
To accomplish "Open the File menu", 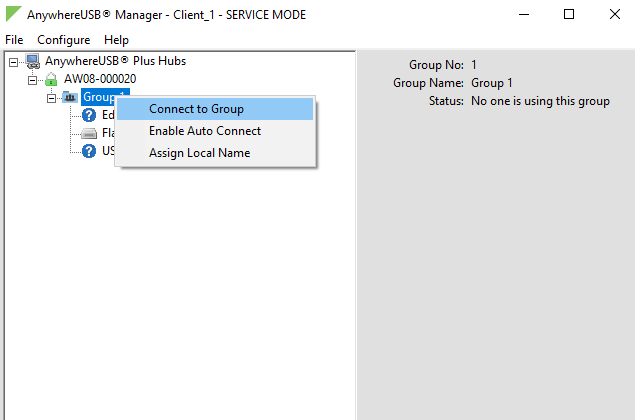I will pos(14,40).
